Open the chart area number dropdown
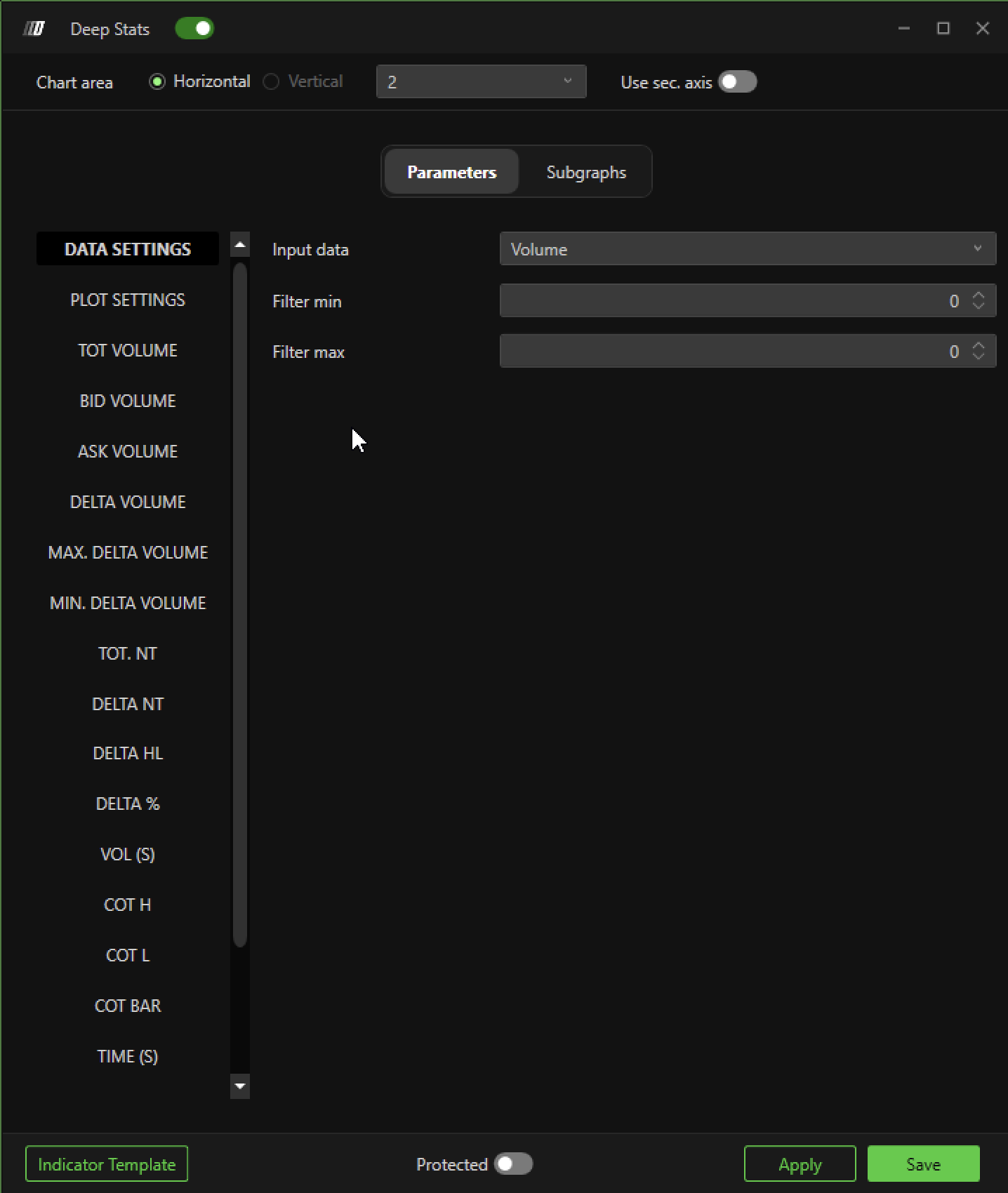Image resolution: width=1008 pixels, height=1193 pixels. (481, 82)
